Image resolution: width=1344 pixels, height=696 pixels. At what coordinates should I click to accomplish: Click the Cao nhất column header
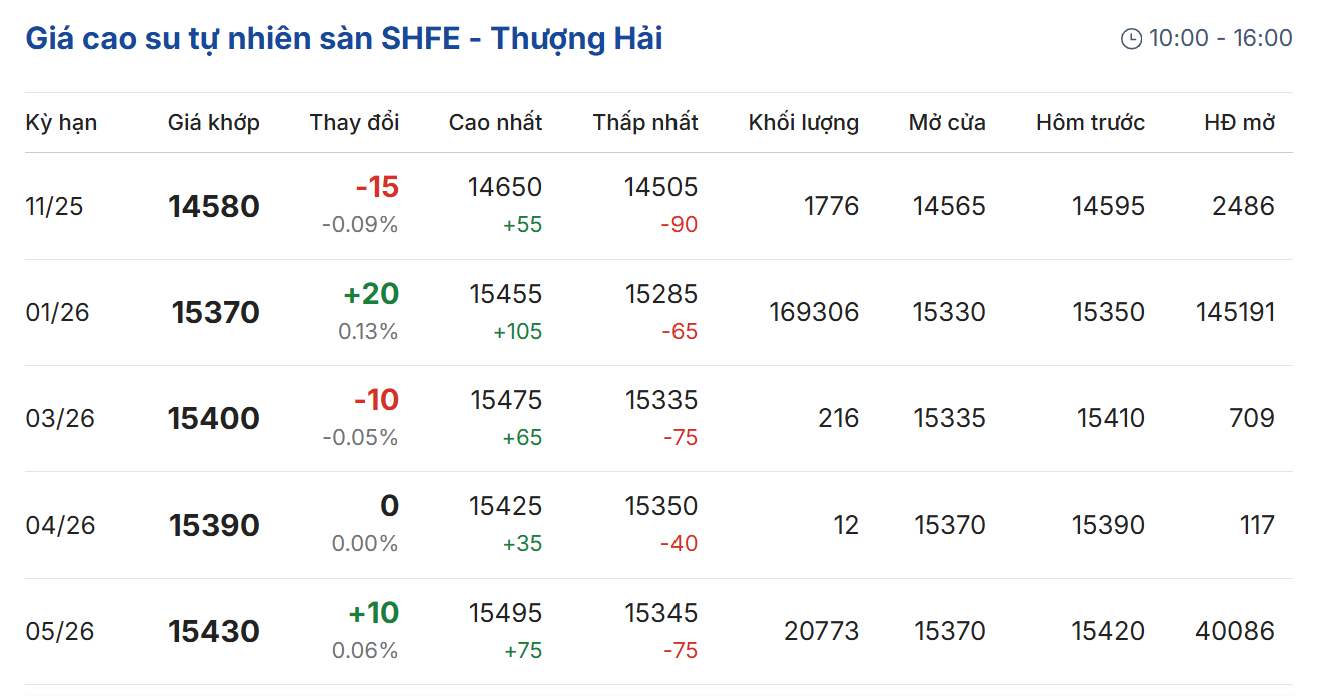coord(495,122)
